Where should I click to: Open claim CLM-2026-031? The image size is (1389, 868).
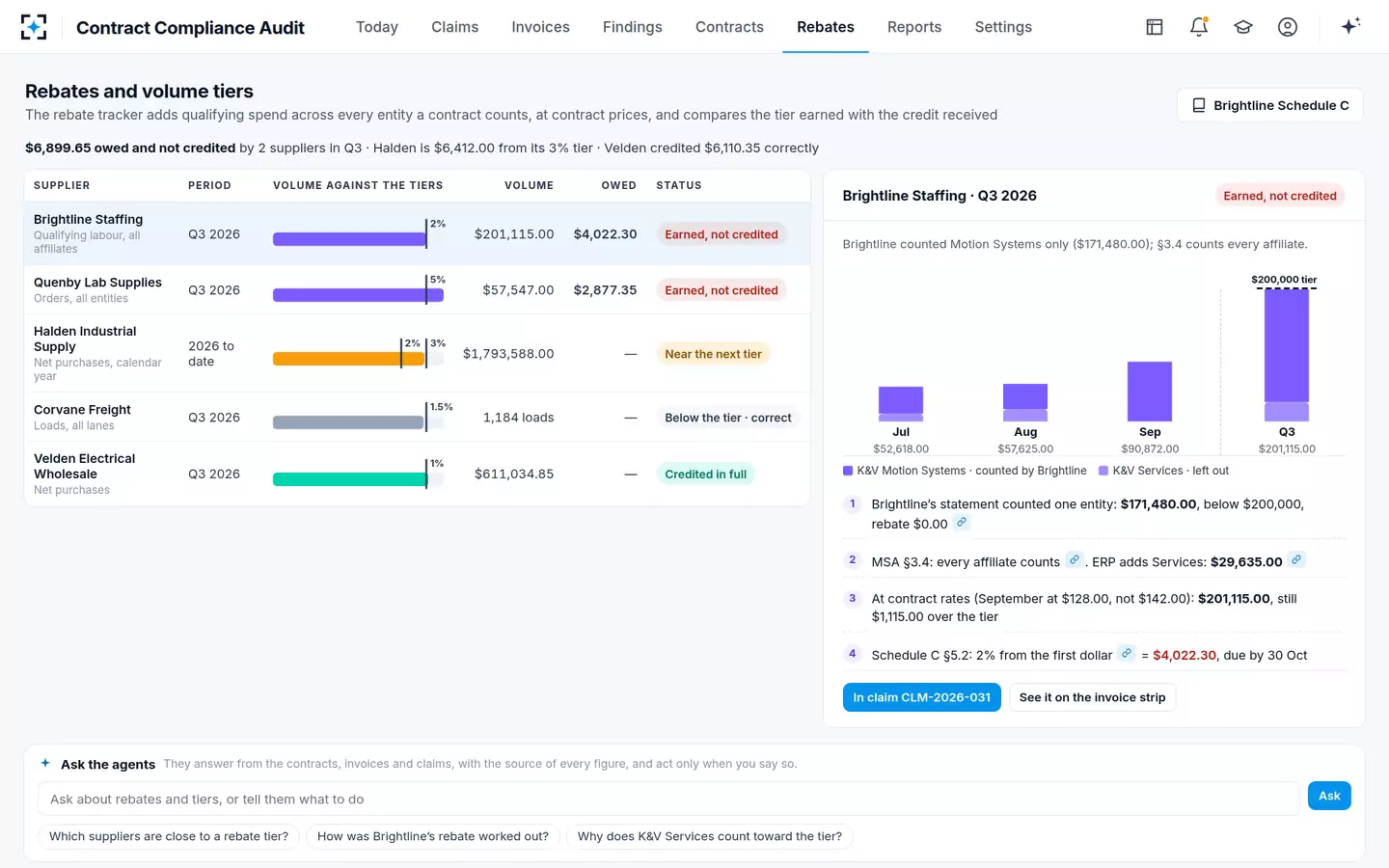tap(922, 697)
